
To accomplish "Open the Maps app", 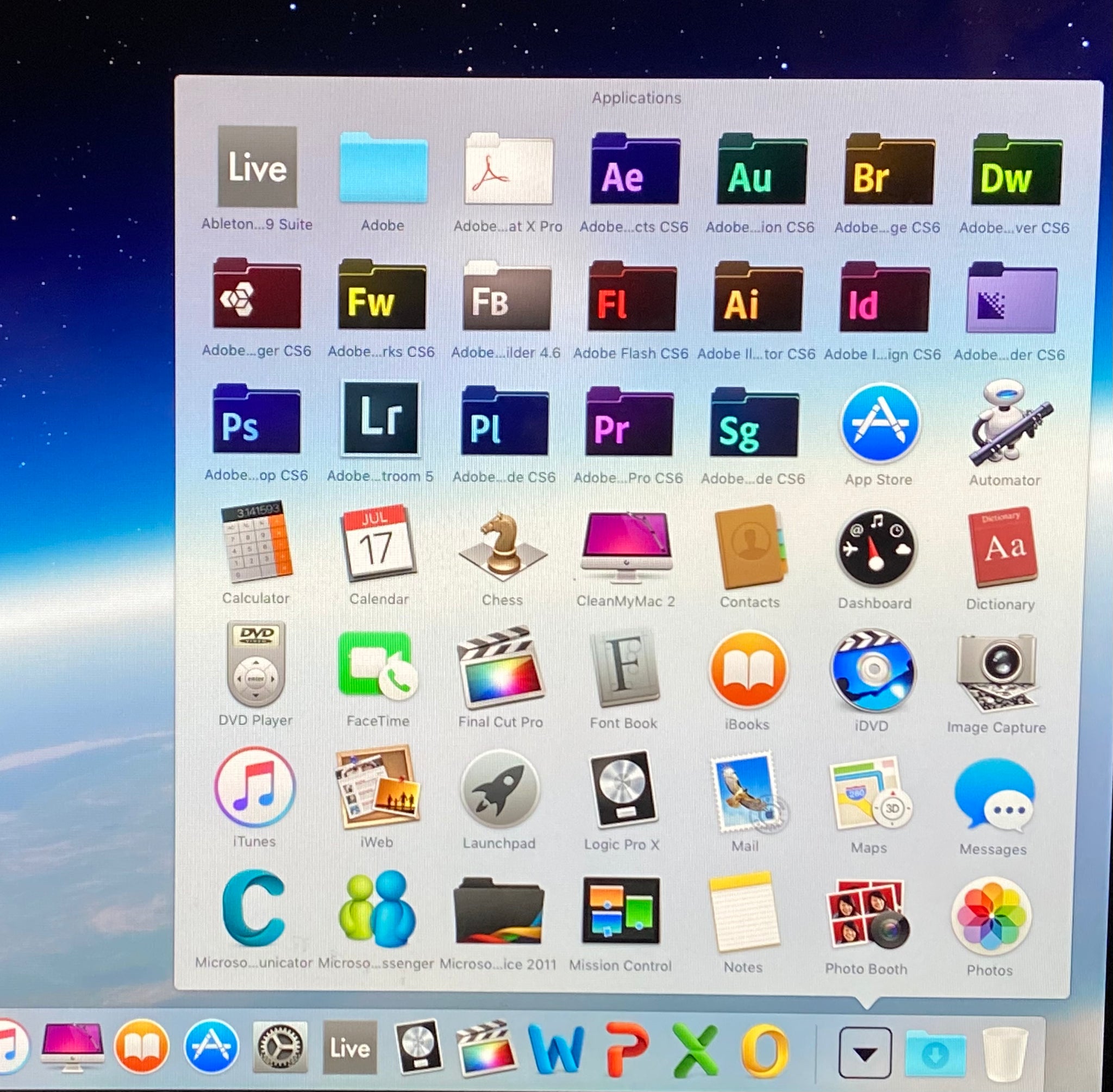I will pos(871,794).
